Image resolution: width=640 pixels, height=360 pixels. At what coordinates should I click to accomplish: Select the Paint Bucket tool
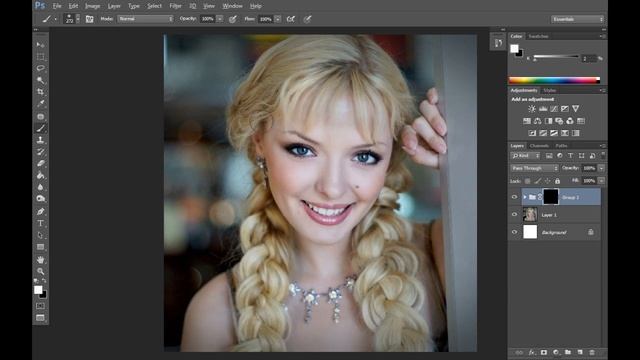[40, 176]
